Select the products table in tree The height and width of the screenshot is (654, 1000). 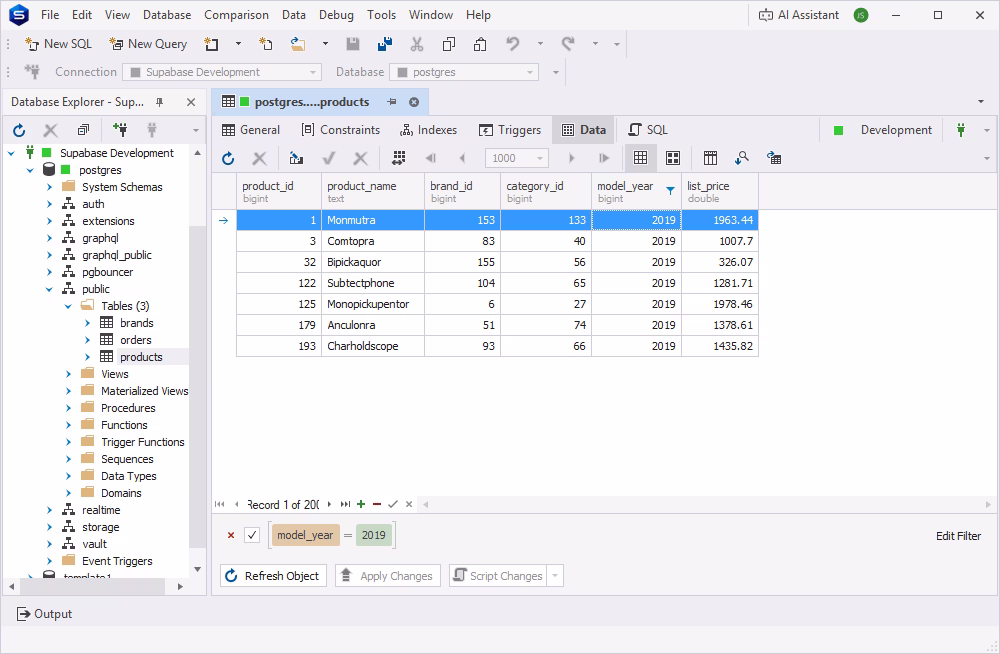[x=141, y=357]
